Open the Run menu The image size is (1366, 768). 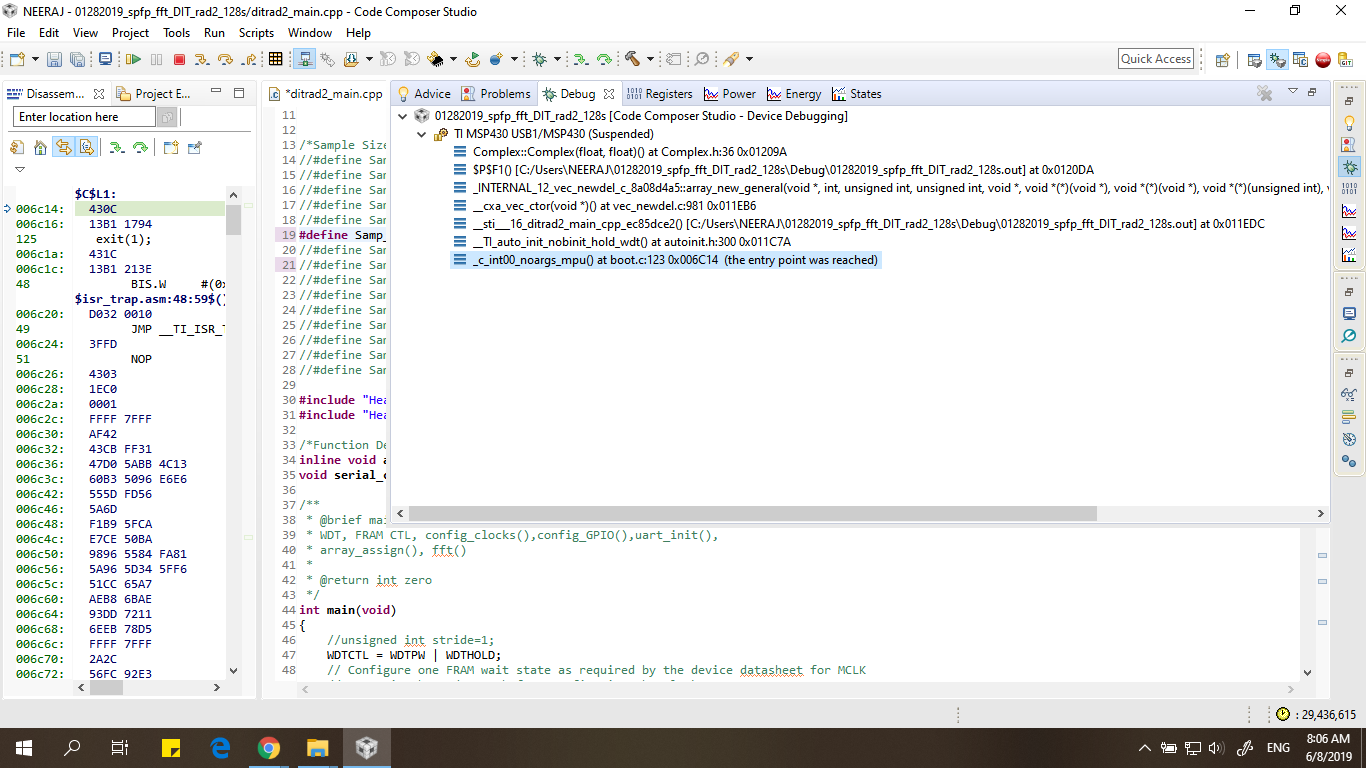pyautogui.click(x=214, y=33)
